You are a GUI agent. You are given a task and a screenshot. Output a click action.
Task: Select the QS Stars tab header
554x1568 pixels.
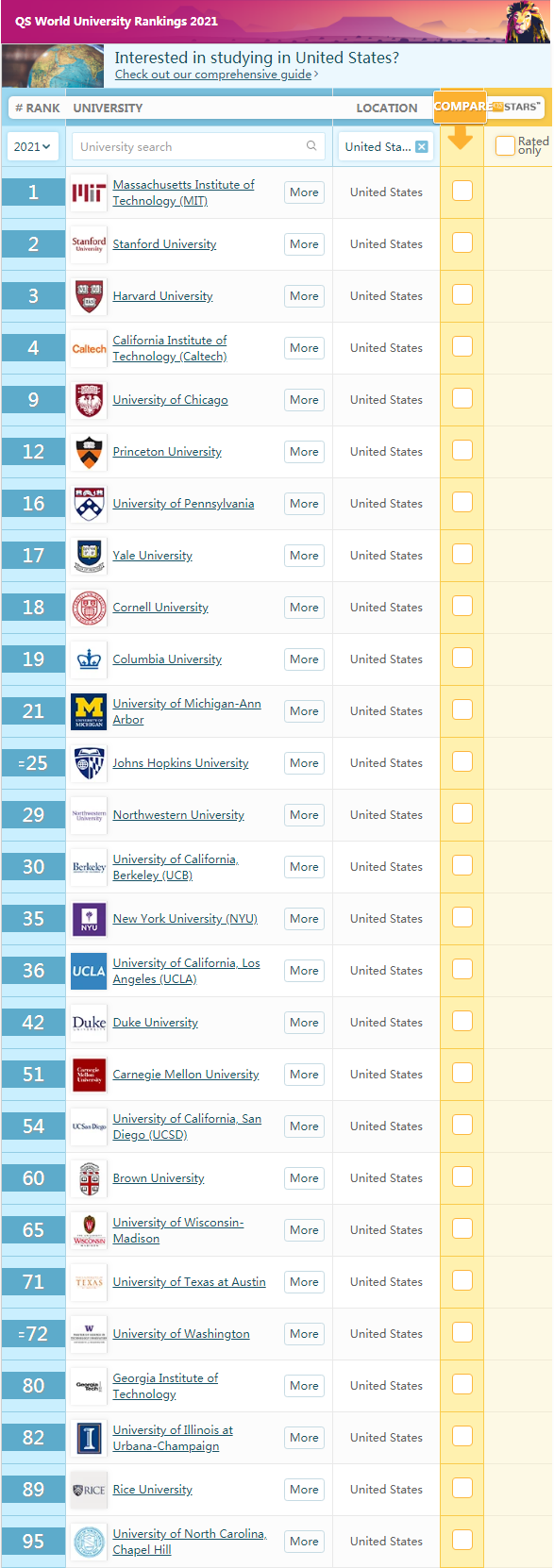(x=517, y=107)
